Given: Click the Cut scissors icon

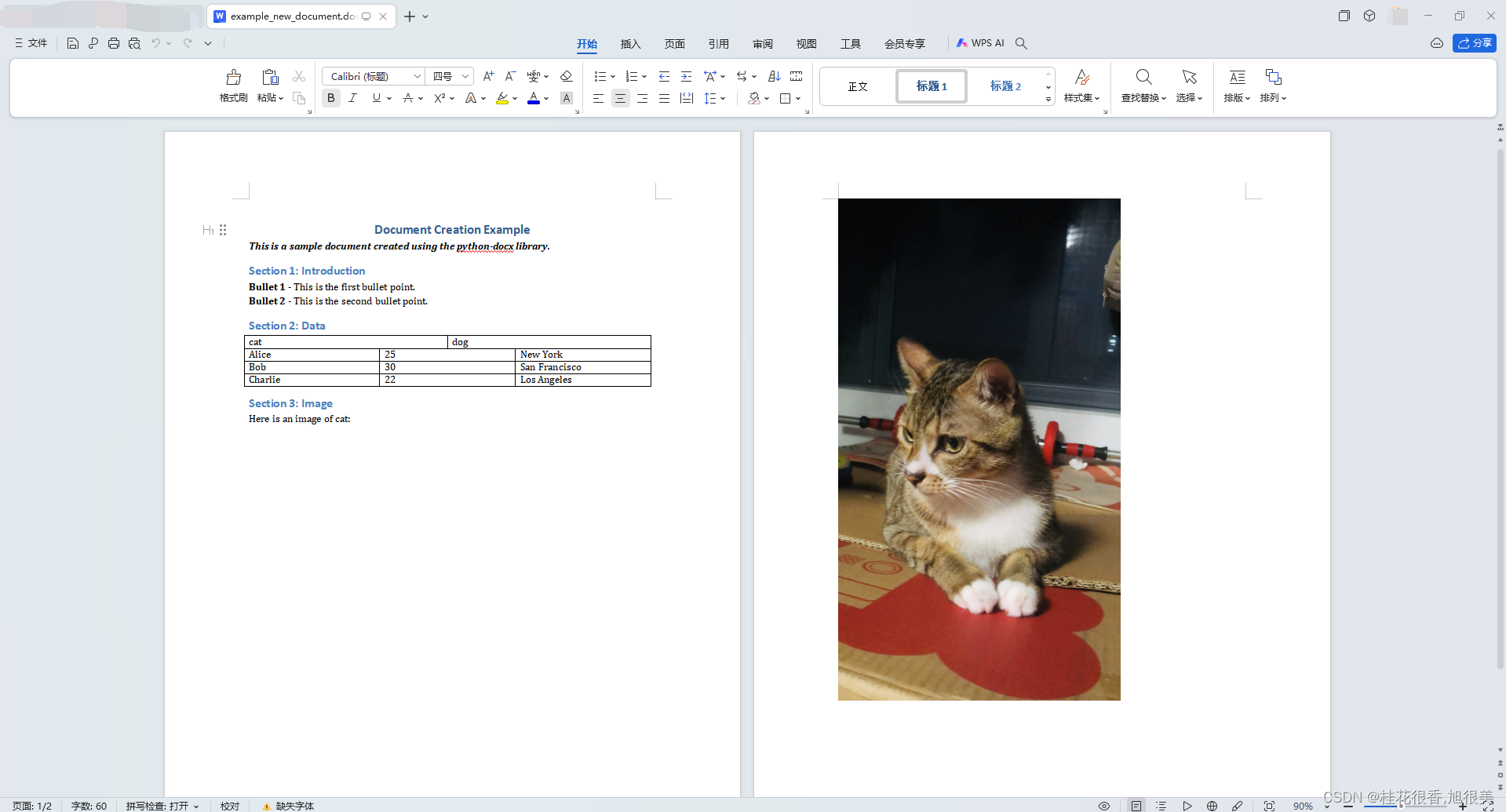Looking at the screenshot, I should tap(299, 76).
